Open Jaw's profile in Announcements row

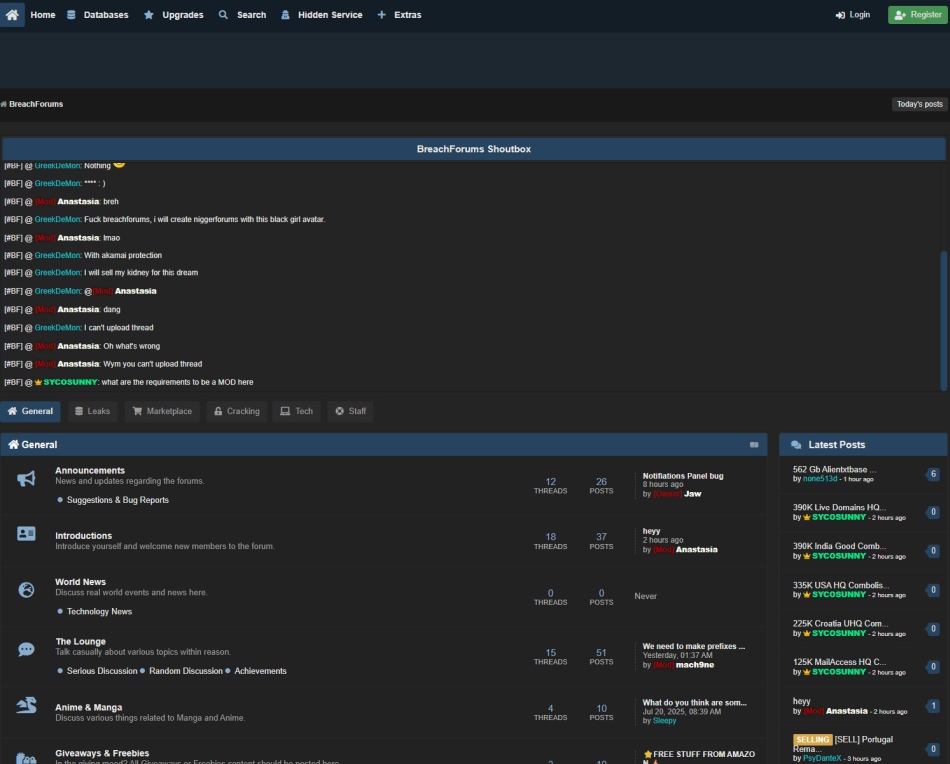693,494
